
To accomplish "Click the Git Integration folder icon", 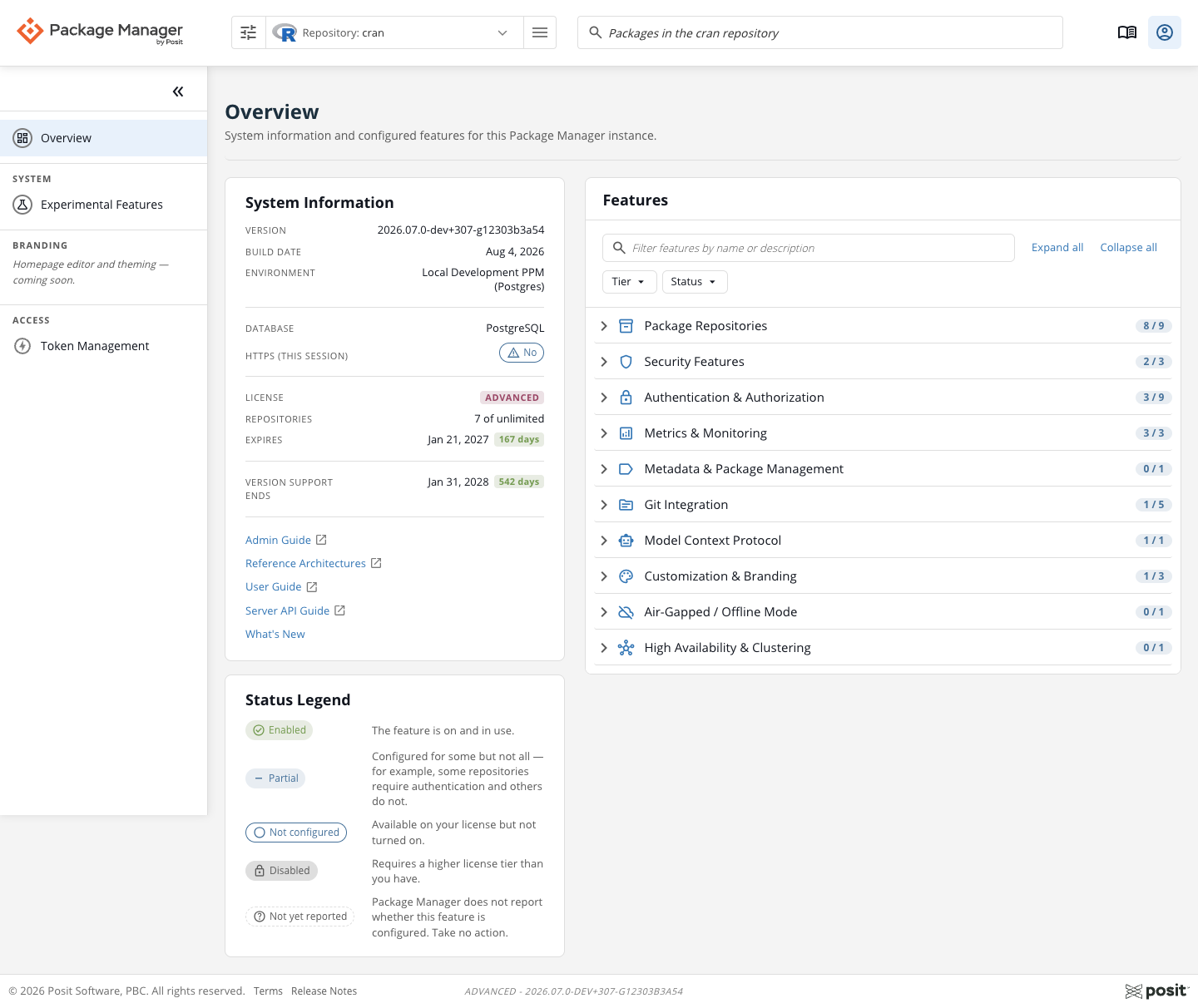I will coord(626,505).
